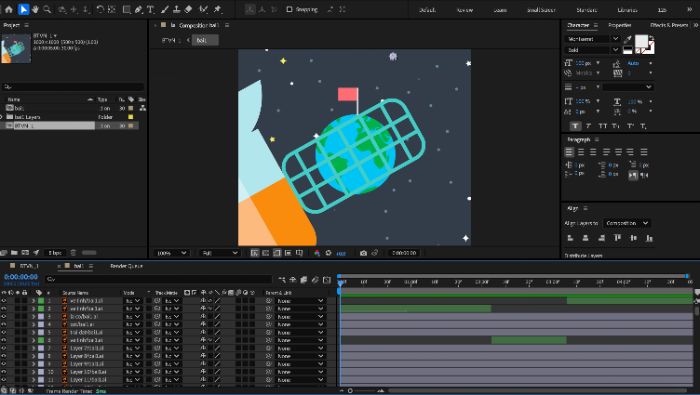The image size is (700, 395).
Task: Click the eyedropper in Character panel
Action: 627,39
